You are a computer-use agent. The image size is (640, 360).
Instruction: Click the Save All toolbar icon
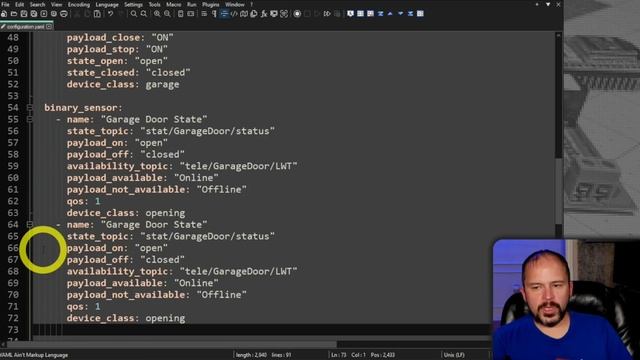34,14
